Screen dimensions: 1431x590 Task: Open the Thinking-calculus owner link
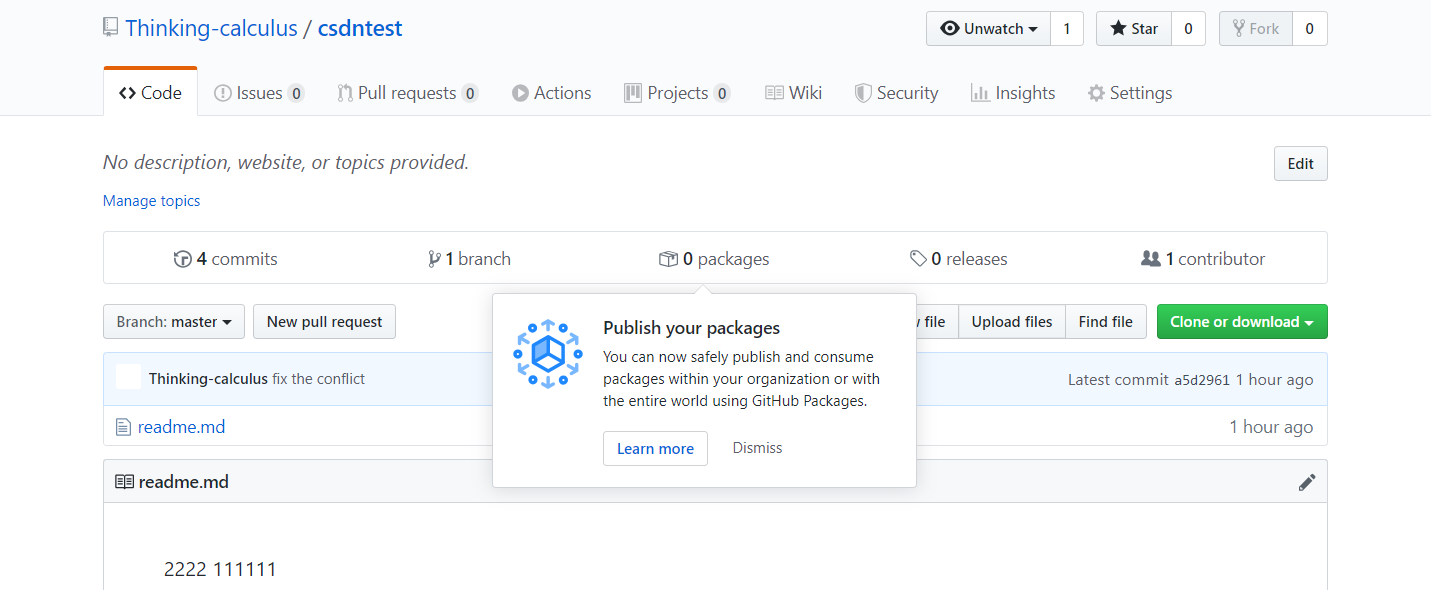point(211,28)
